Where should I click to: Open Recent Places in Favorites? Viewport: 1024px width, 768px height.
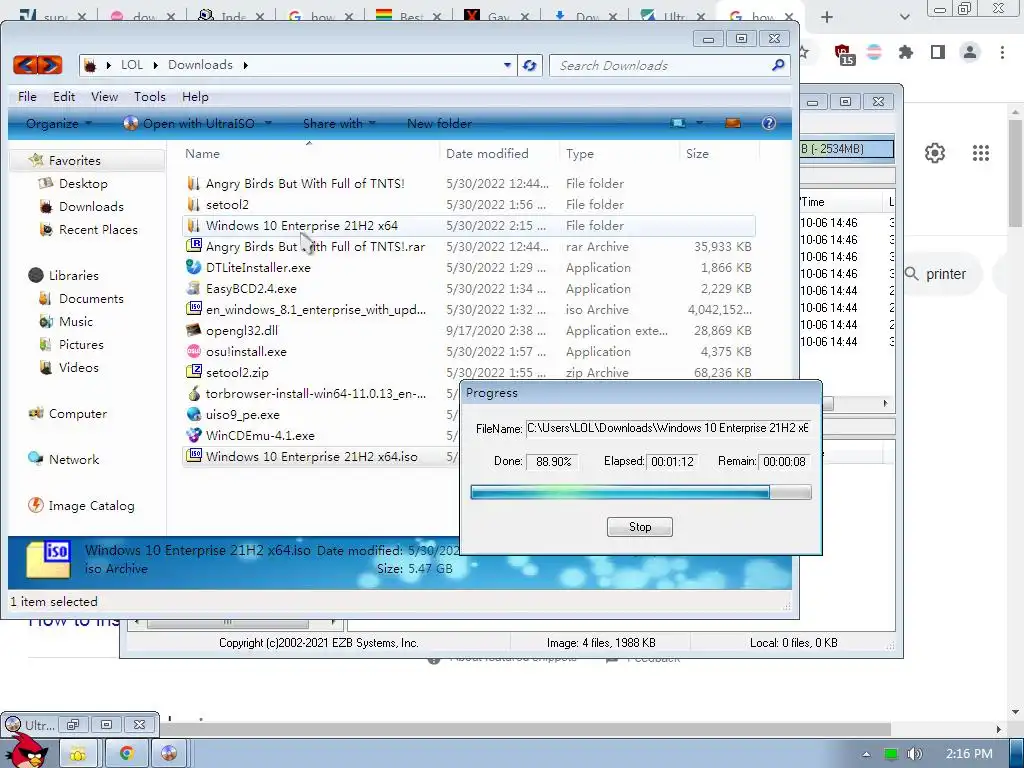98,229
